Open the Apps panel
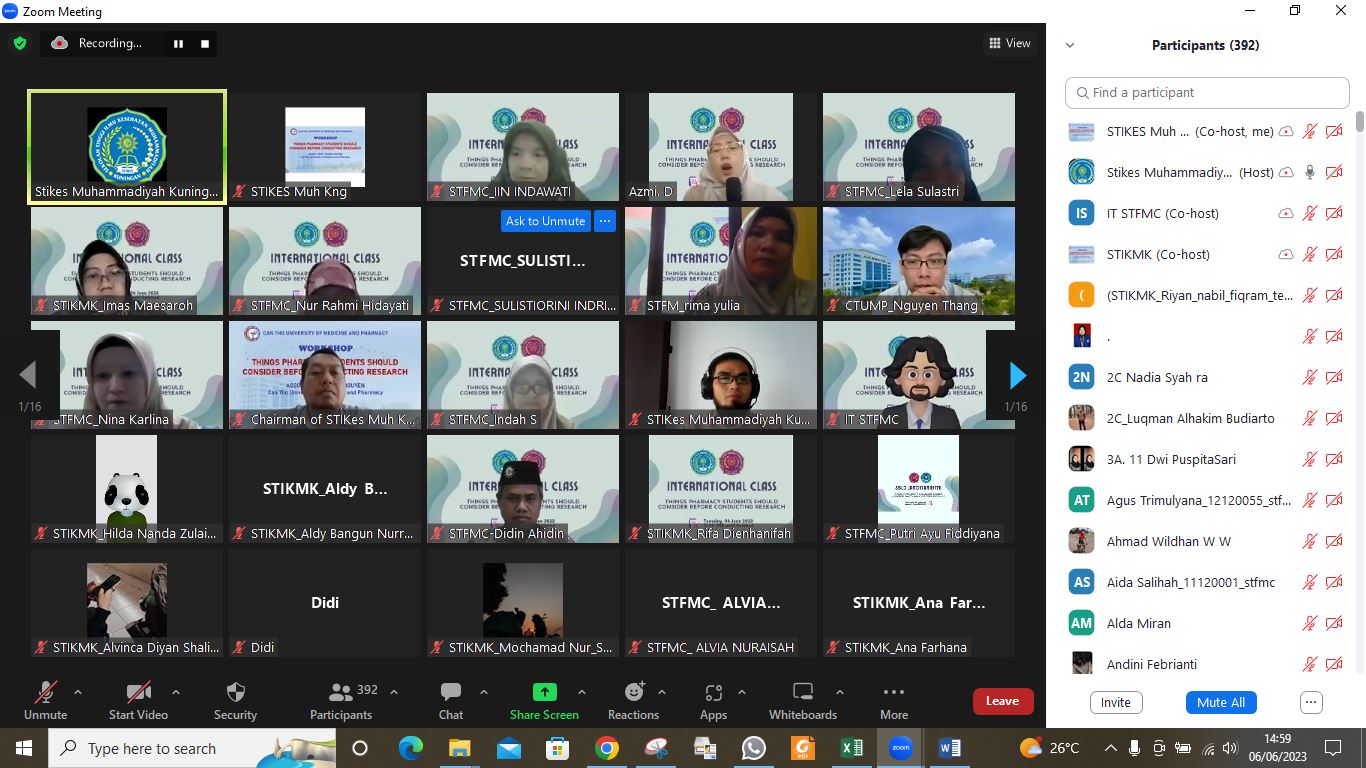Viewport: 1366px width, 768px height. [x=713, y=701]
